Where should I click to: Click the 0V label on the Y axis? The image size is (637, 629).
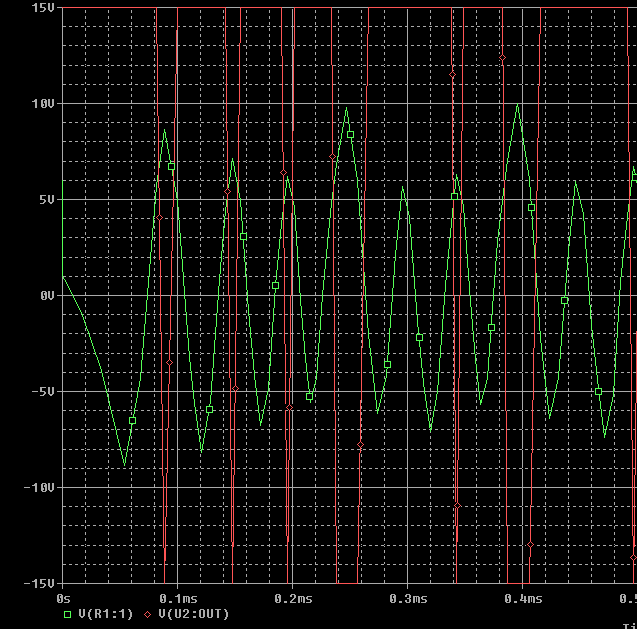click(46, 295)
